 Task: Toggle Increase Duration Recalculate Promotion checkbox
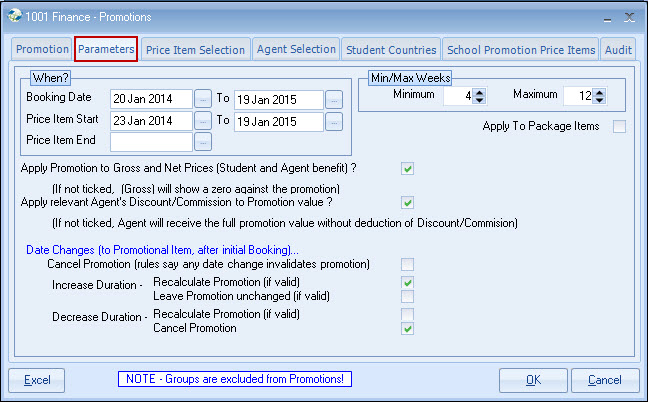(x=407, y=283)
